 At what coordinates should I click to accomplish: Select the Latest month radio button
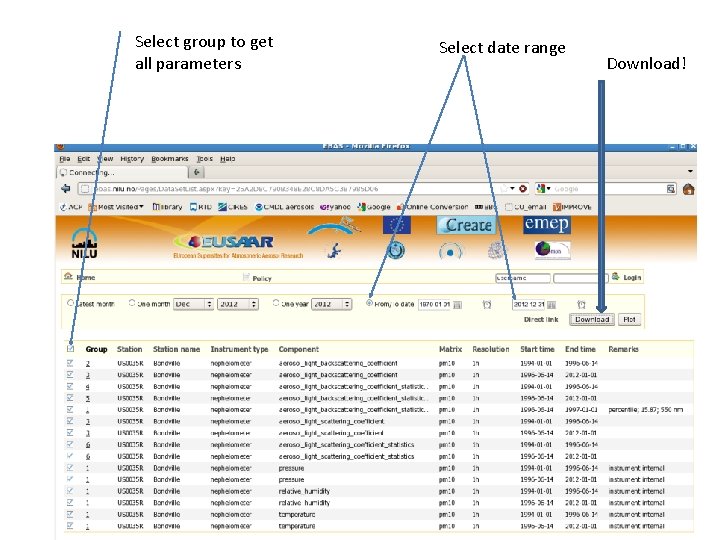70,303
